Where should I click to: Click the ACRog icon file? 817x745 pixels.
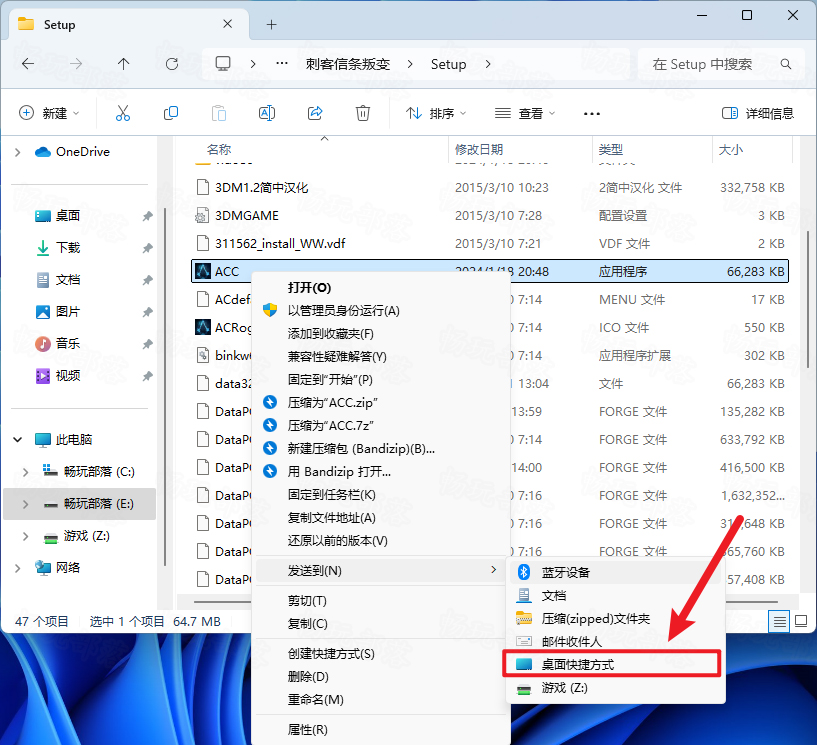click(x=203, y=327)
